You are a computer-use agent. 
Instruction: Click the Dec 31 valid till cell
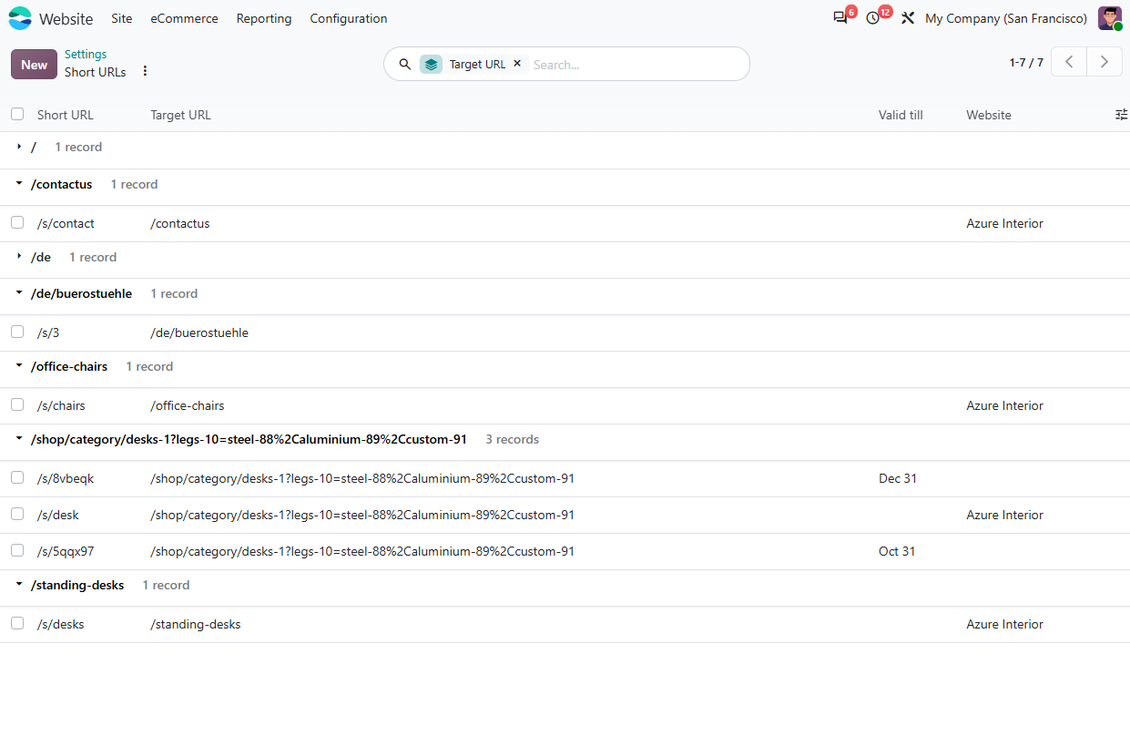click(898, 478)
